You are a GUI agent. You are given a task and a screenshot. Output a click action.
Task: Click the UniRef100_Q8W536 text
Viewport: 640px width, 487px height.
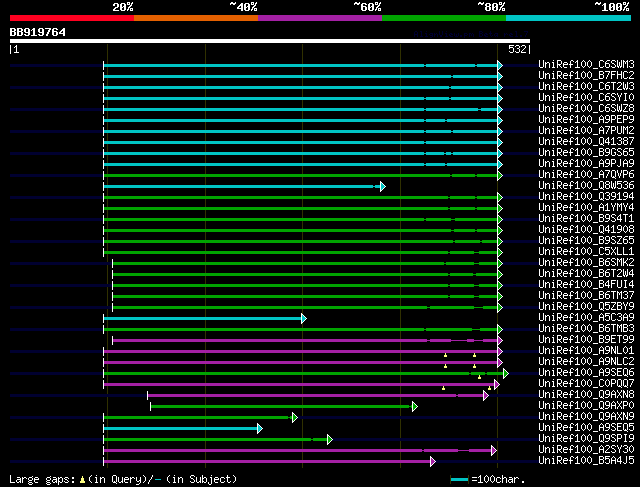pos(586,185)
